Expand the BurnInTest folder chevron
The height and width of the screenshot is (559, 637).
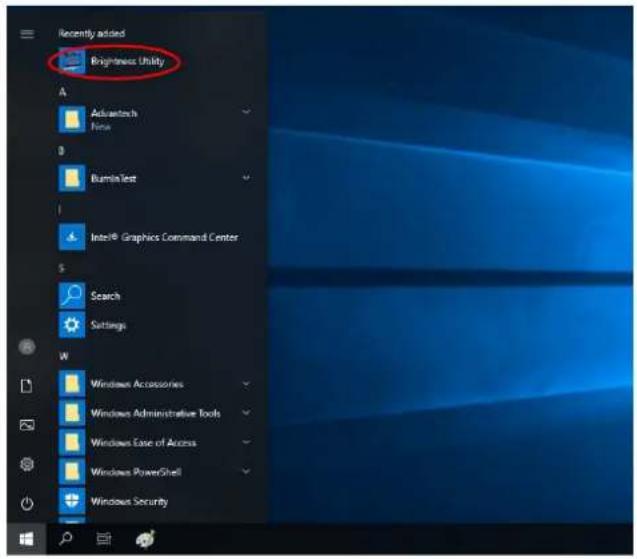(x=246, y=178)
